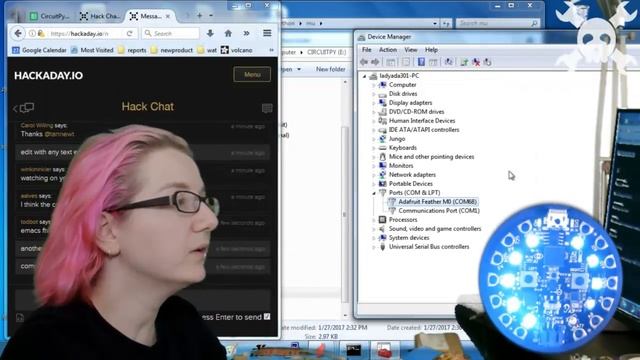
Task: Open the Firefox hamburger menu
Action: (267, 33)
